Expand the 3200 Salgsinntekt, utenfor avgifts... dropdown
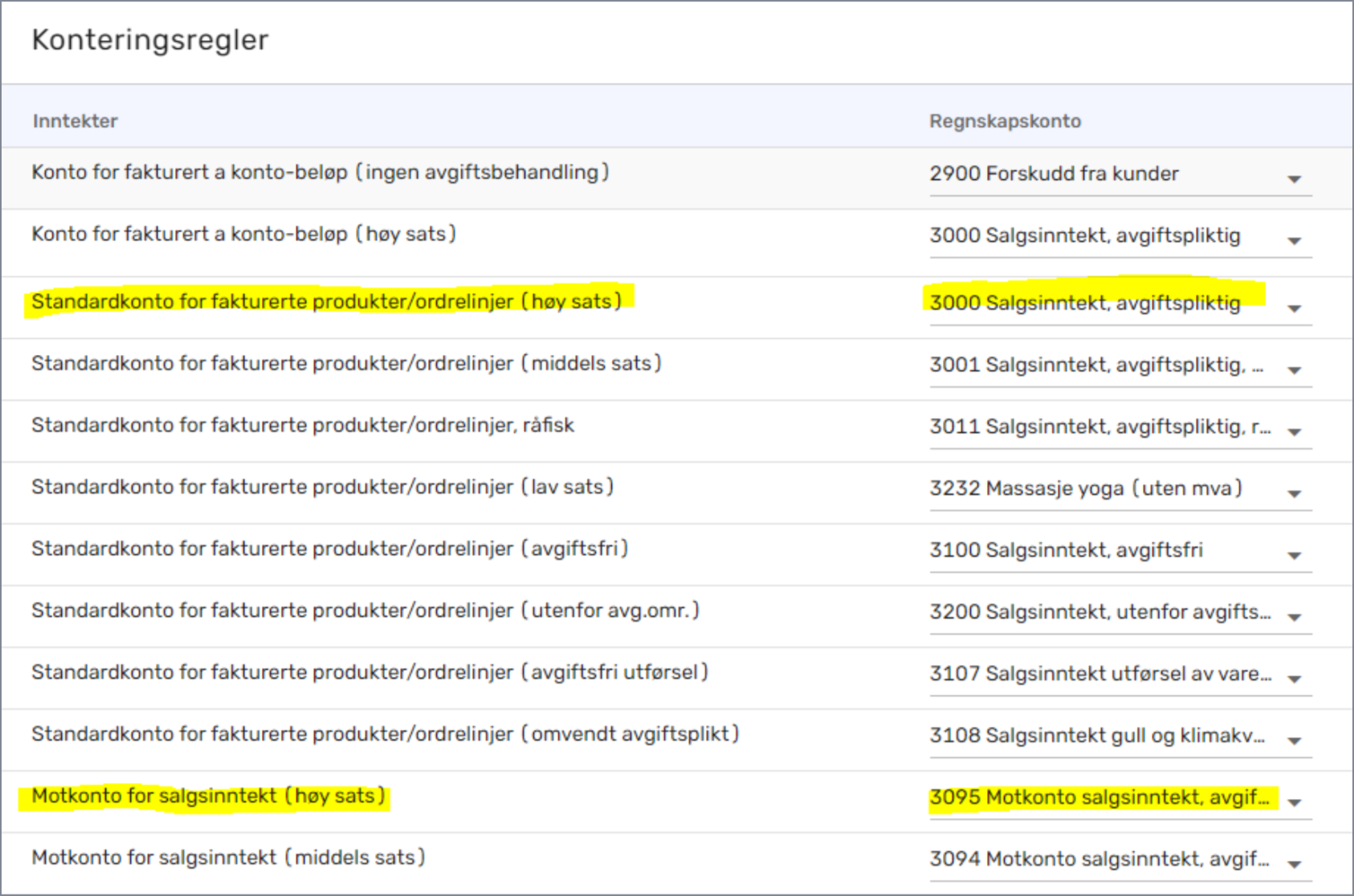1354x896 pixels. pos(1293,617)
